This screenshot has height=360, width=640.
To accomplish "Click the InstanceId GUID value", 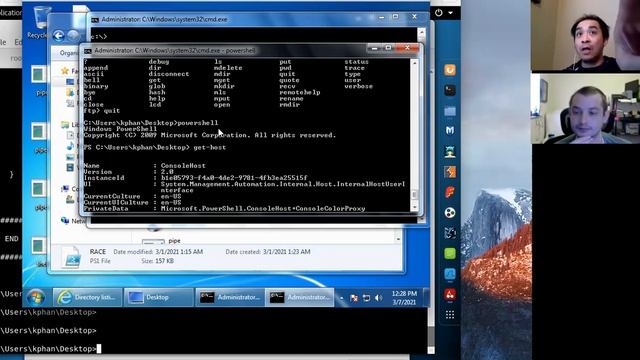I will (x=234, y=178).
